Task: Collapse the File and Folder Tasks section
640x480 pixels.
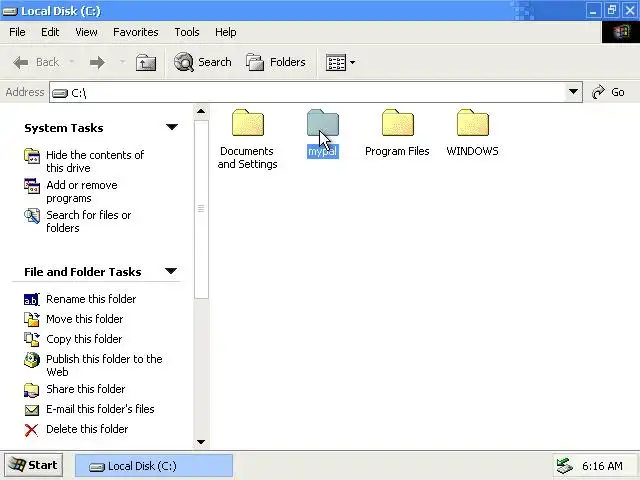Action: point(171,271)
